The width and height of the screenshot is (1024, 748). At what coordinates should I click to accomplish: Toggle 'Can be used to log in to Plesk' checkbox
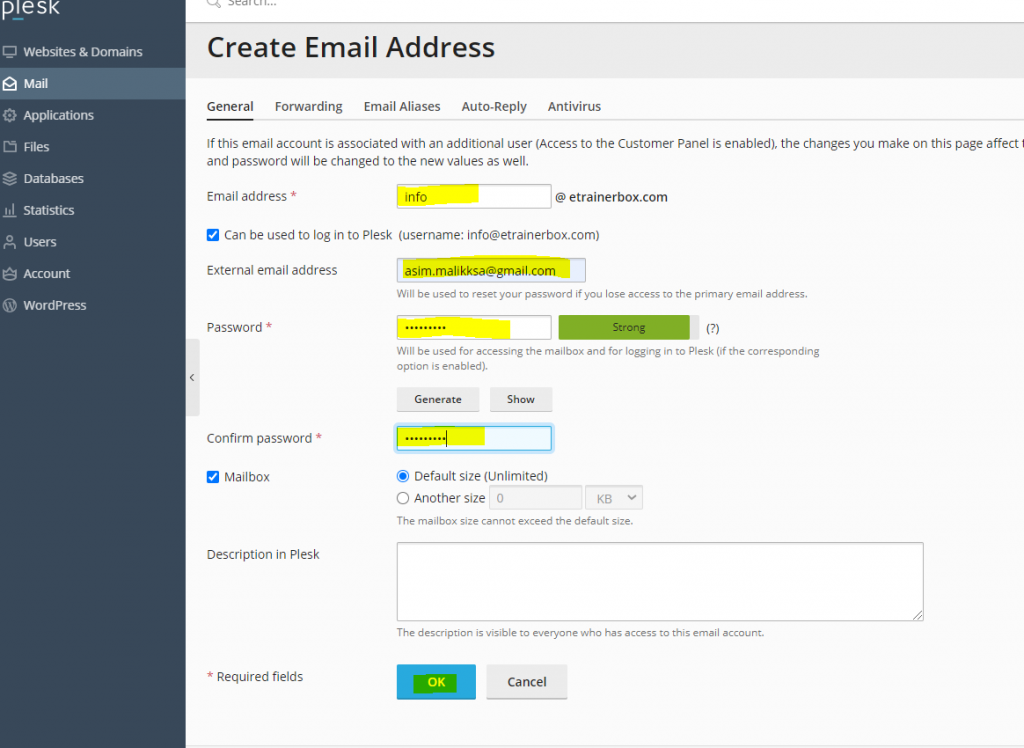click(213, 235)
